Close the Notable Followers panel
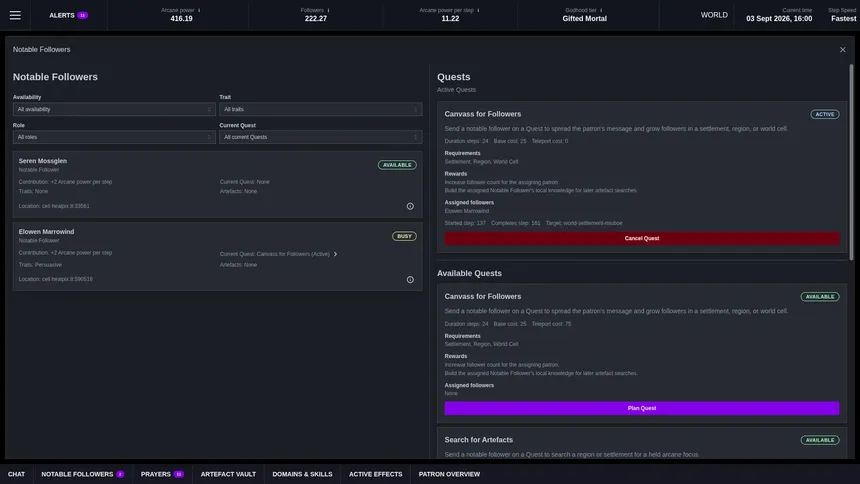This screenshot has width=860, height=484. (x=842, y=49)
